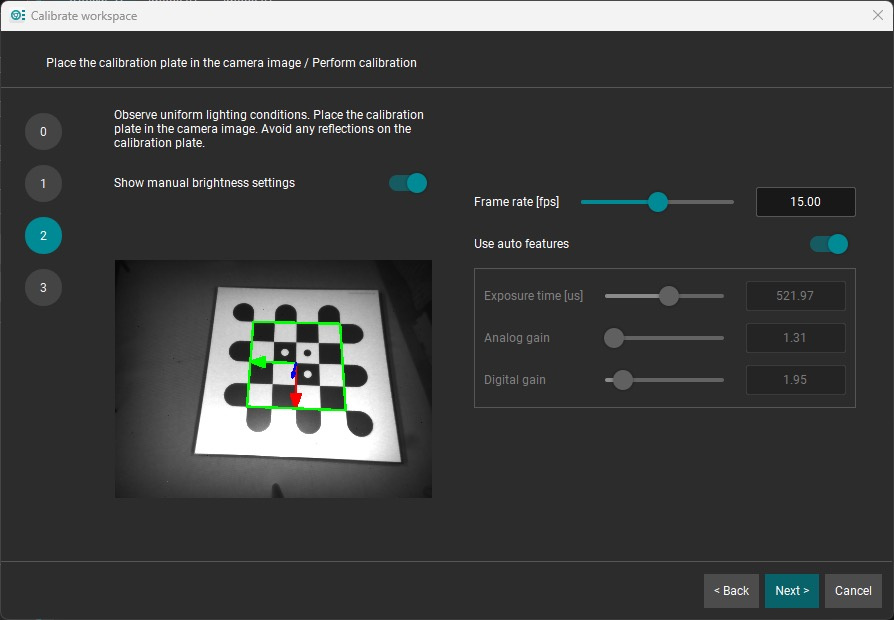
Task: Cancel the calibration wizard
Action: pos(853,591)
